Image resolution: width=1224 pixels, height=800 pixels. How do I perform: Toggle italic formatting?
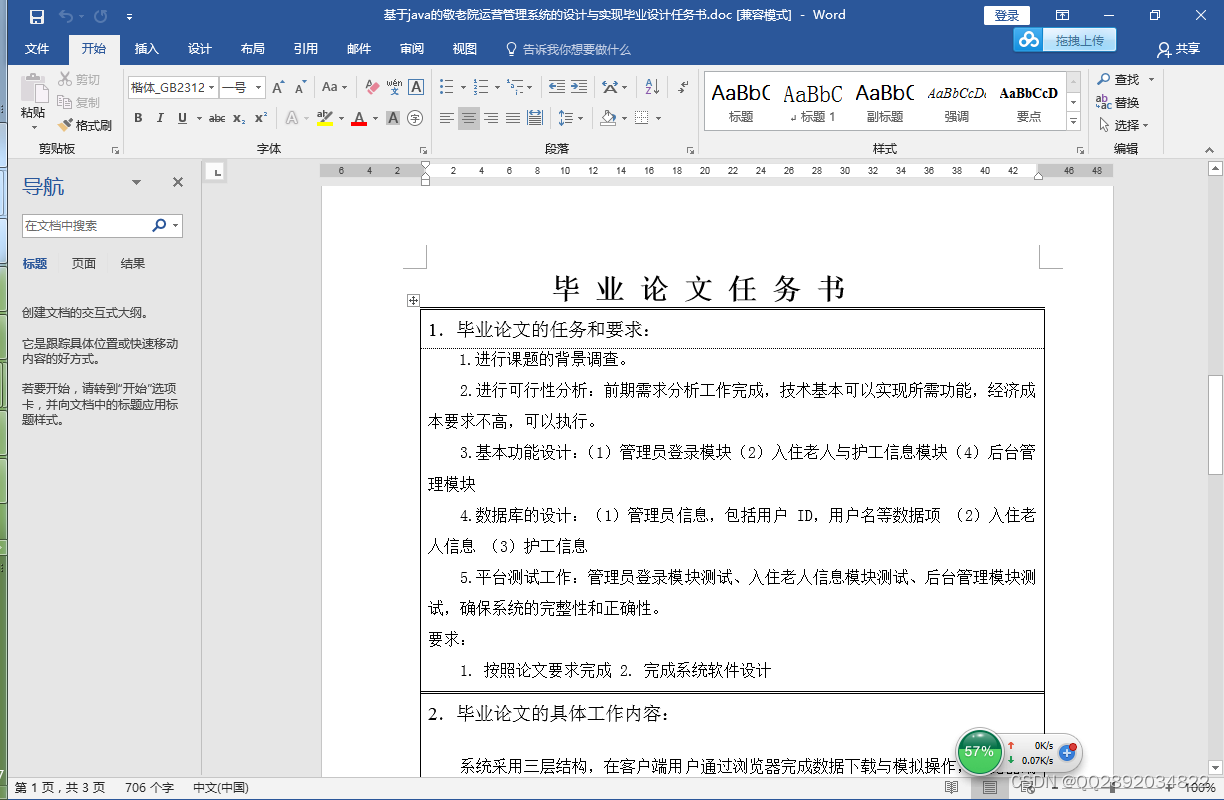(159, 117)
